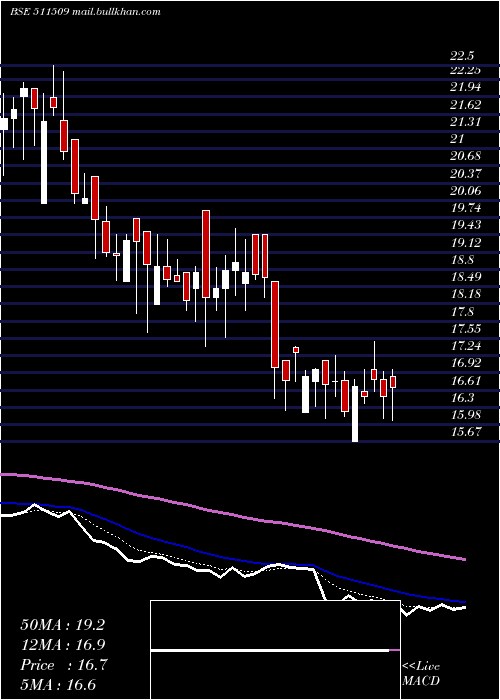Click the 18.8 price axis label
The width and height of the screenshot is (500, 700).
(x=462, y=260)
